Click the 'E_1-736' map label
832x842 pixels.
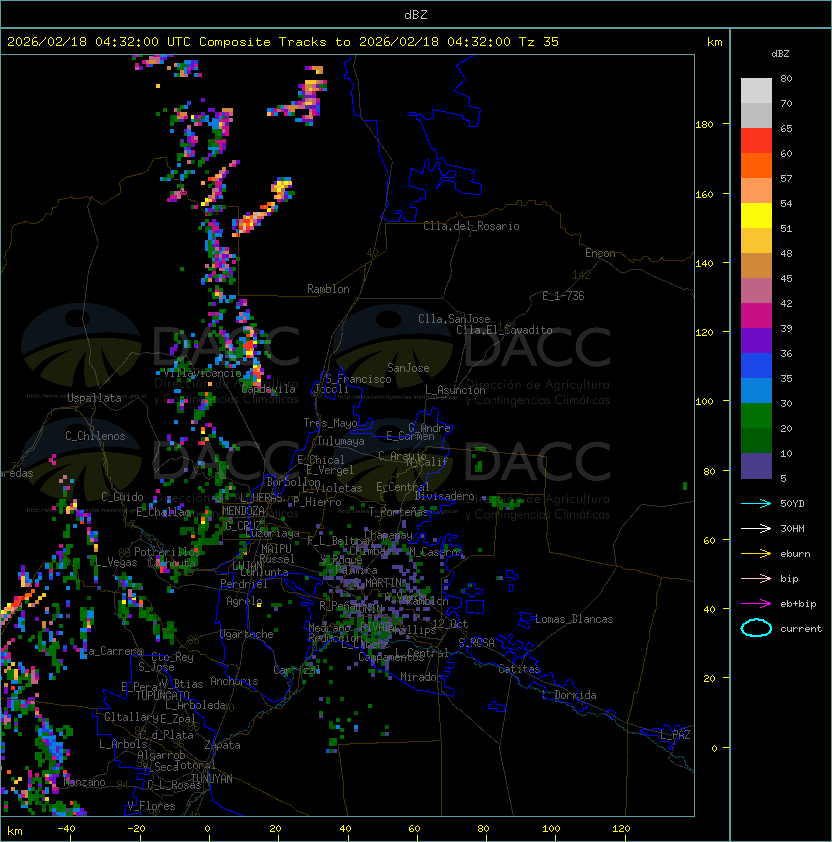[x=563, y=296]
